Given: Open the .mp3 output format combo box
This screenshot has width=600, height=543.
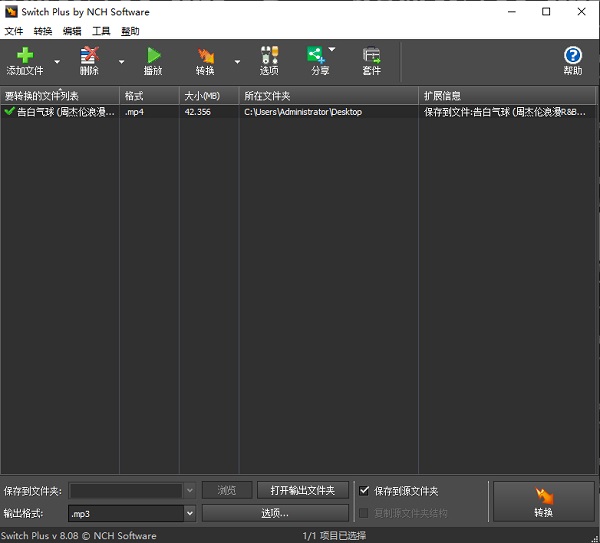Looking at the screenshot, I should pyautogui.click(x=132, y=514).
